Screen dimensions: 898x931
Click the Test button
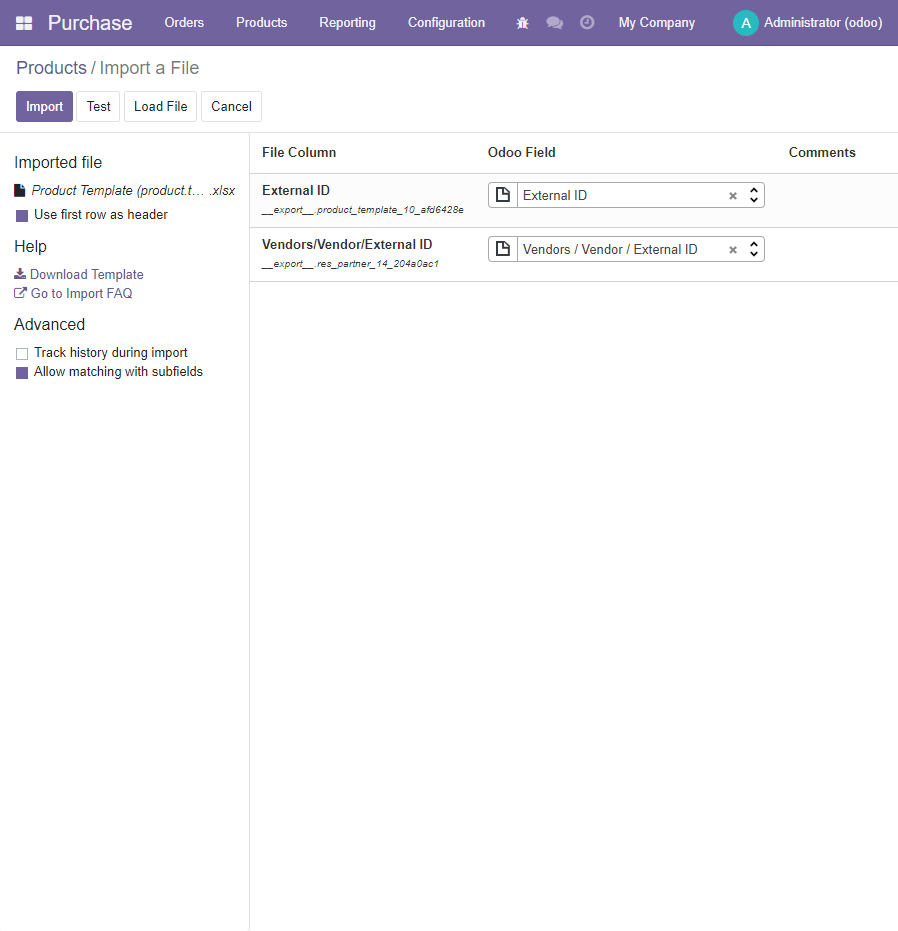(99, 106)
